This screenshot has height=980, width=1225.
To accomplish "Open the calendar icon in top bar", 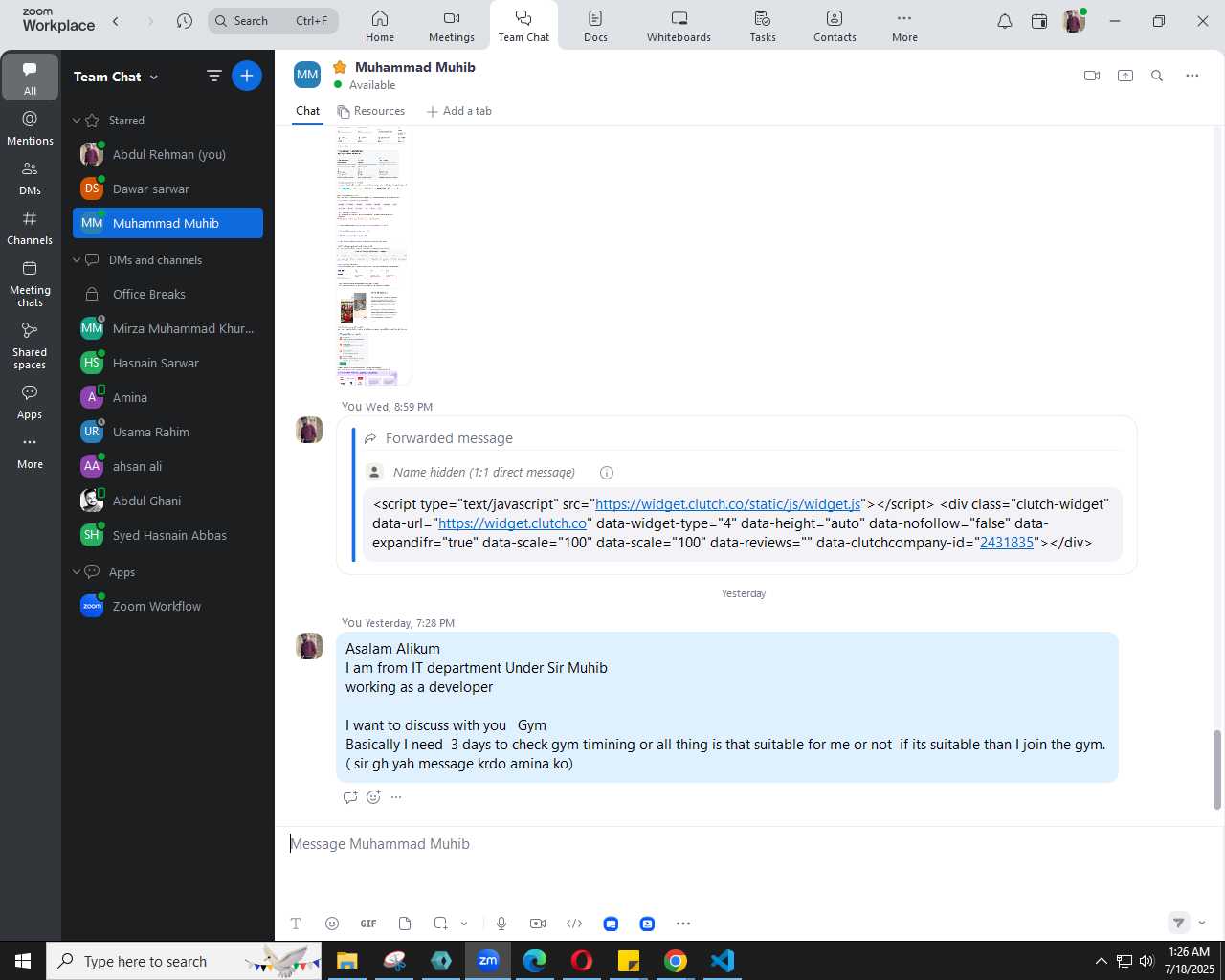I will 1039,21.
